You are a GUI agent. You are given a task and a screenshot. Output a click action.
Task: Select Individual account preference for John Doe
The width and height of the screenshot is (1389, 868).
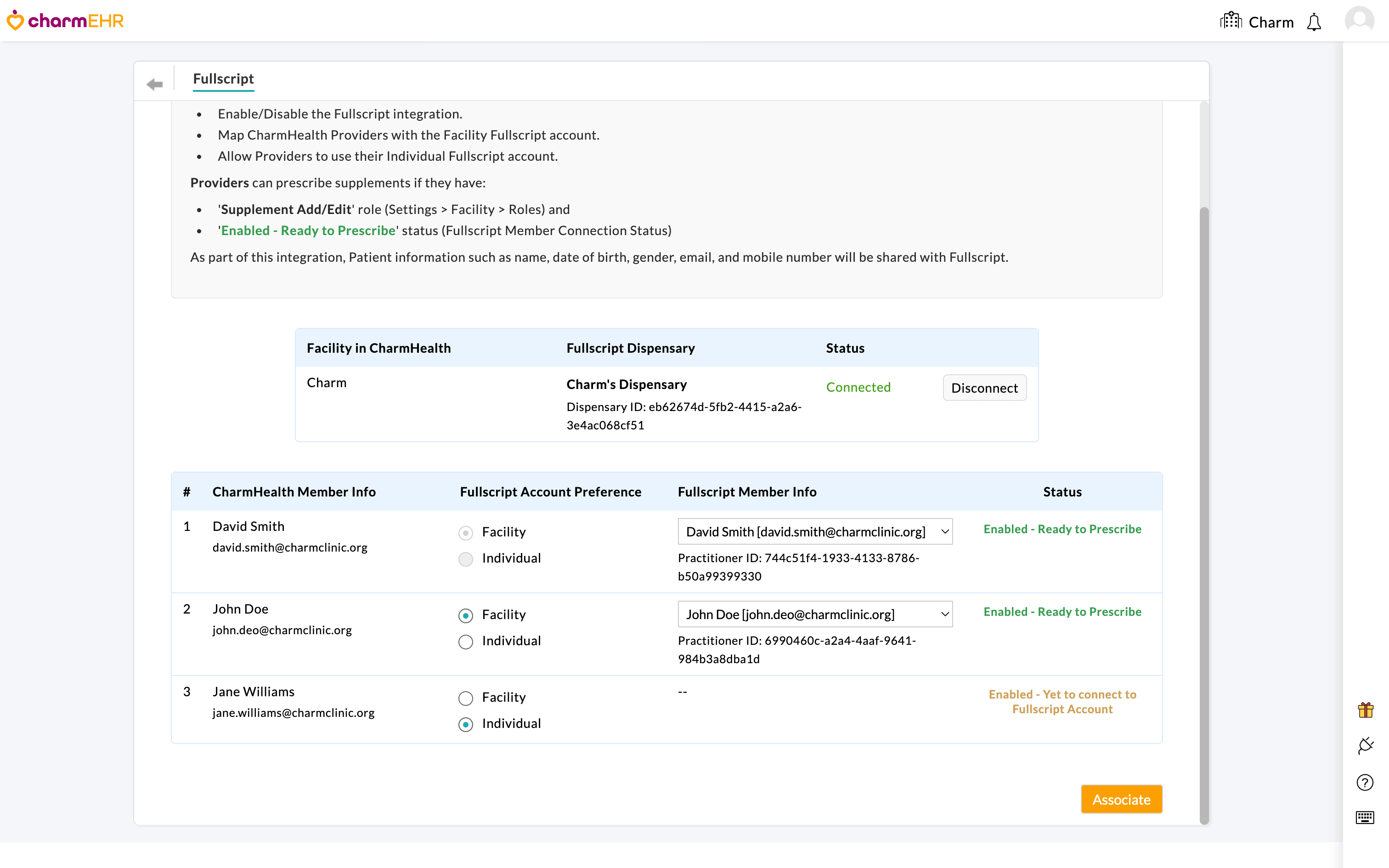point(465,641)
